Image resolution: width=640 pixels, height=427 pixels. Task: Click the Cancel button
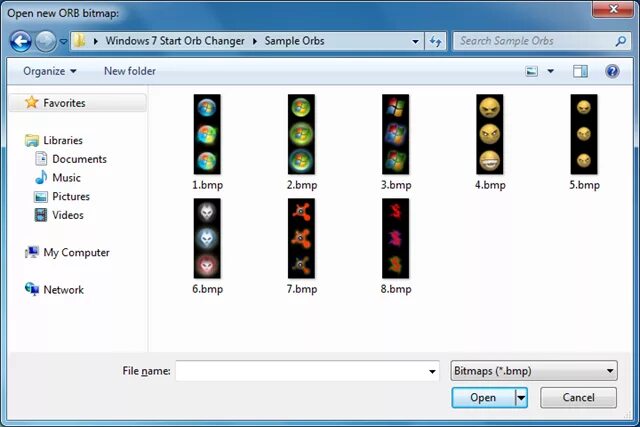[x=578, y=398]
